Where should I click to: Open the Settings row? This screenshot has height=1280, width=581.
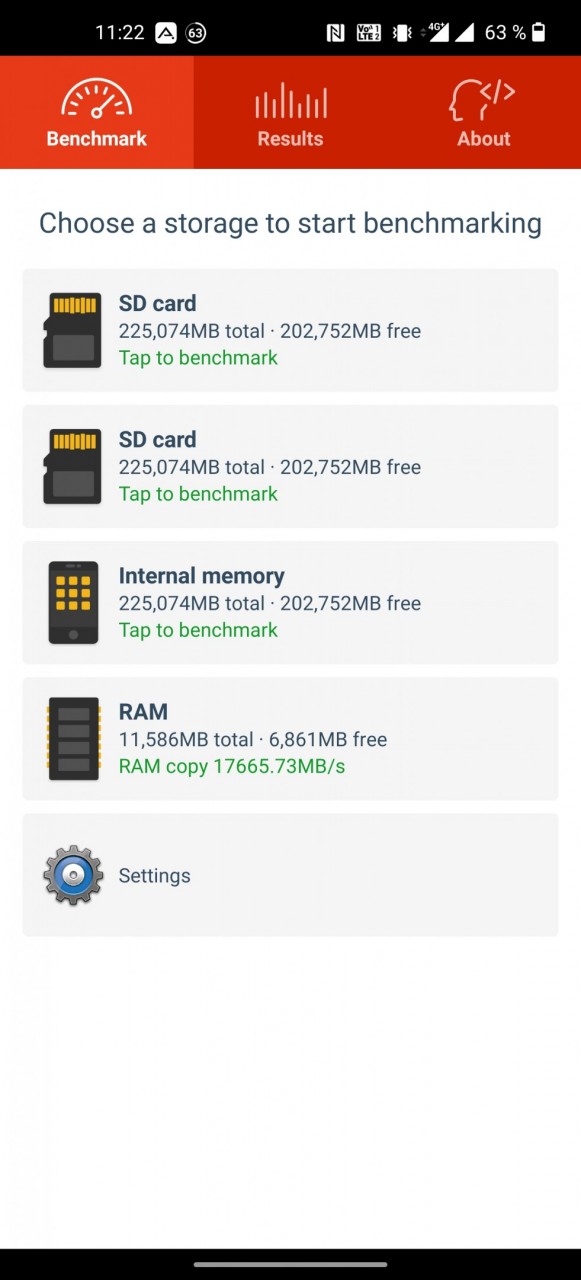pyautogui.click(x=290, y=875)
